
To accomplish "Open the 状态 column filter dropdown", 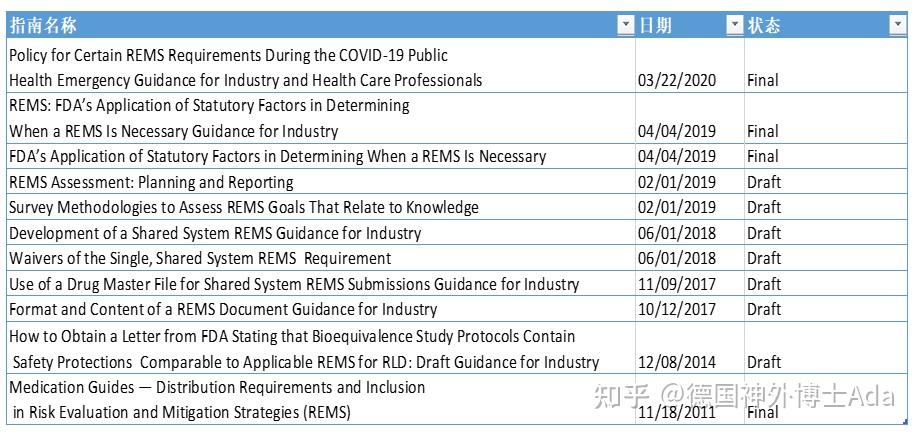I will (897, 25).
